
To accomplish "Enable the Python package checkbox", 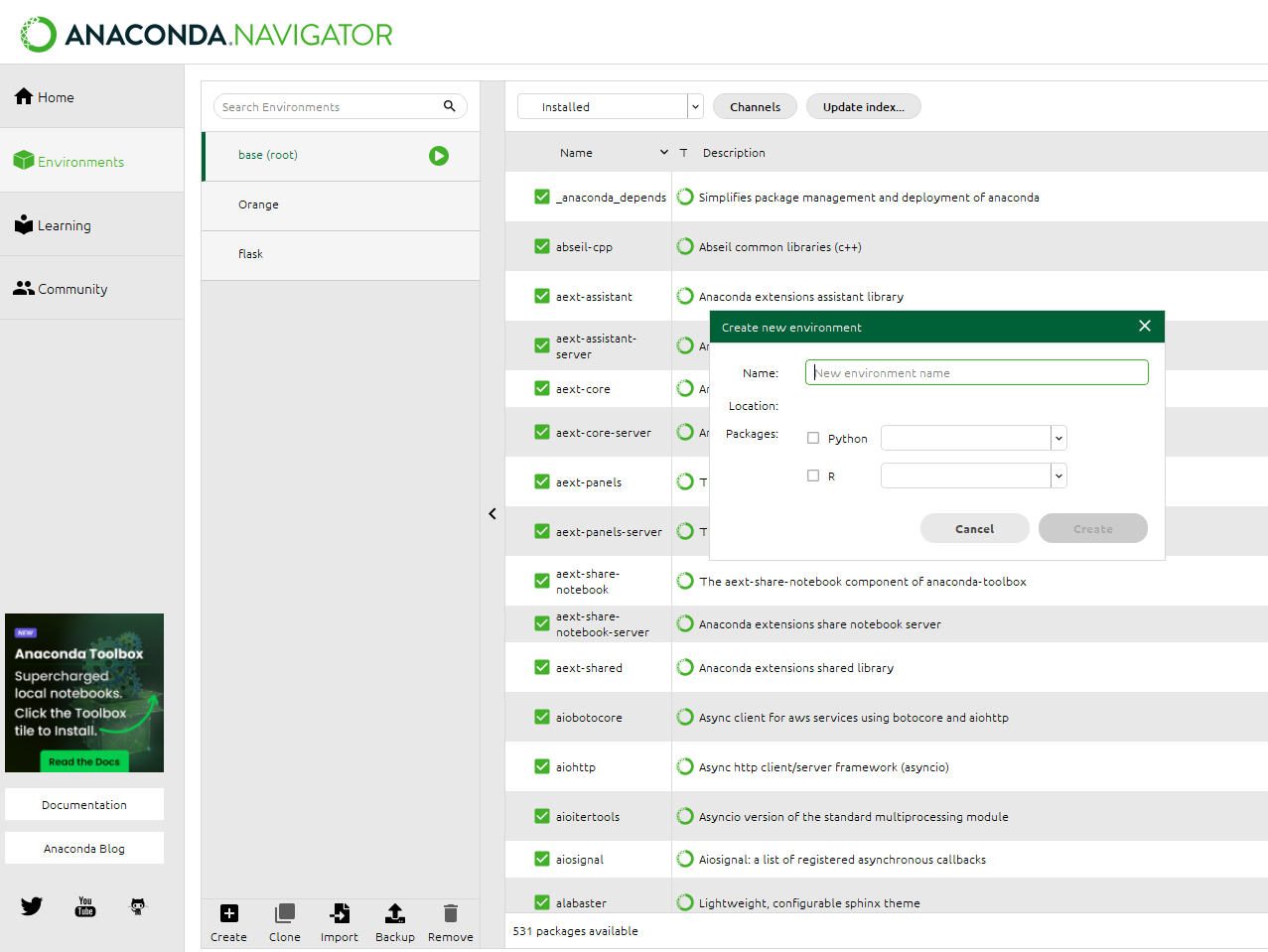I will point(813,438).
